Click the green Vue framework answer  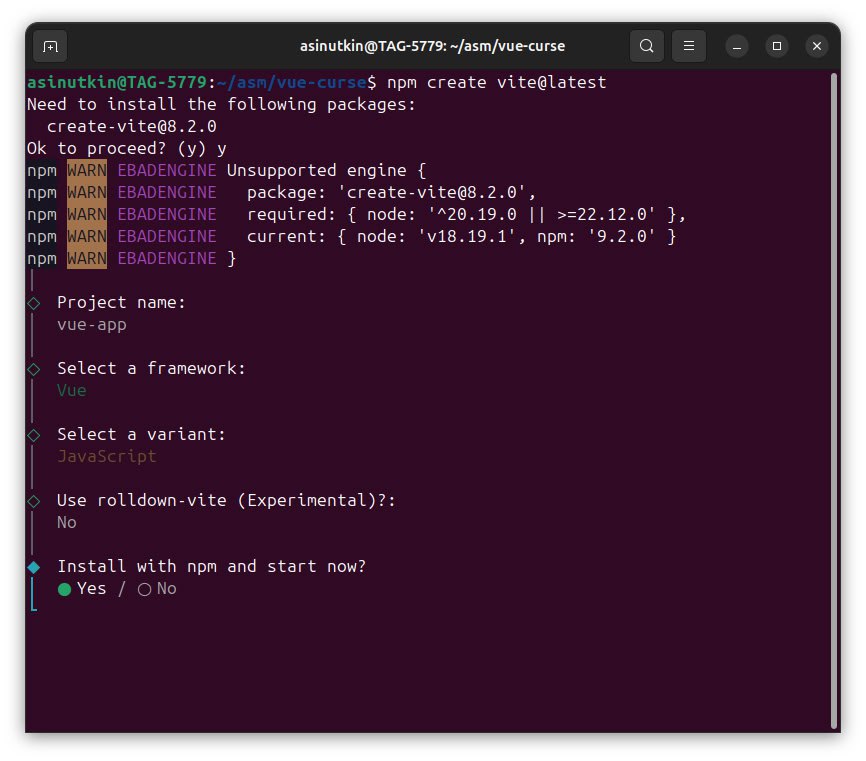click(72, 391)
